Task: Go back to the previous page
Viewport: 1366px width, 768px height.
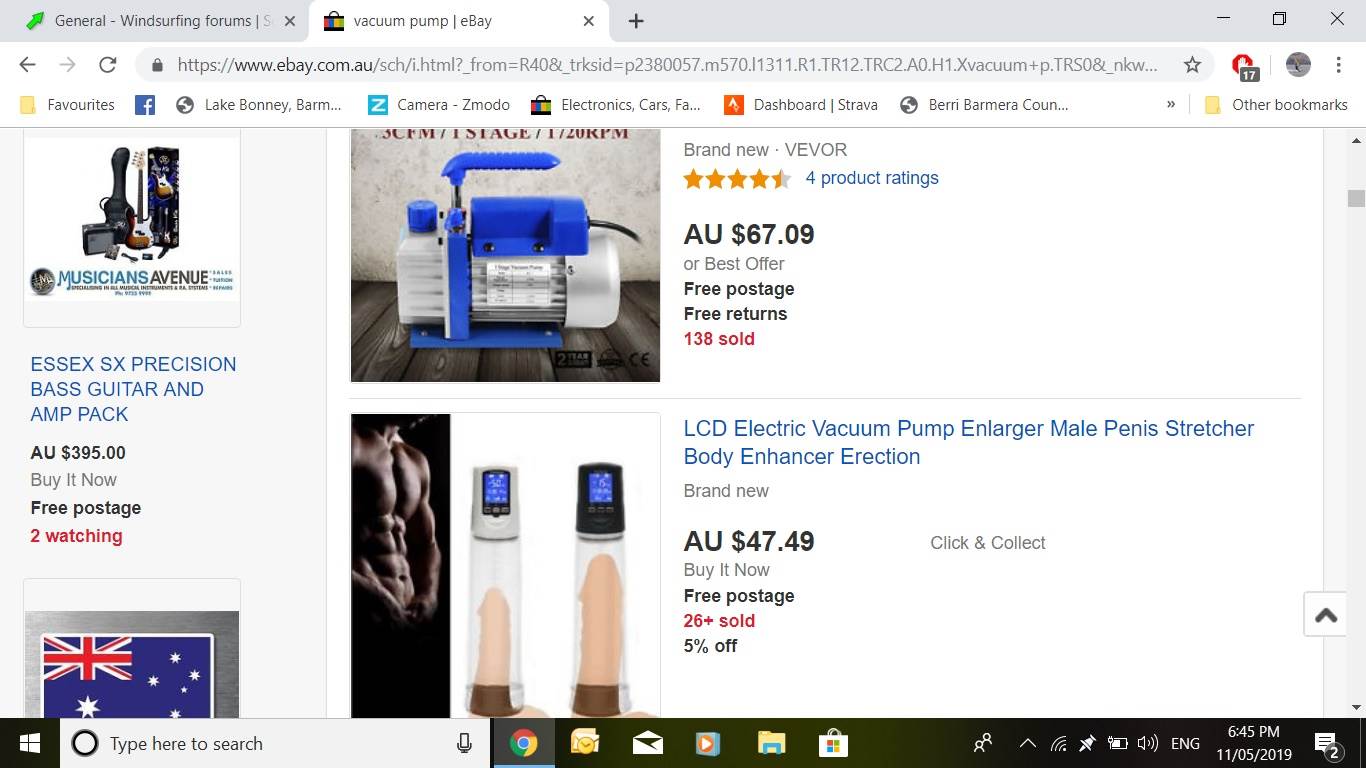Action: point(27,65)
